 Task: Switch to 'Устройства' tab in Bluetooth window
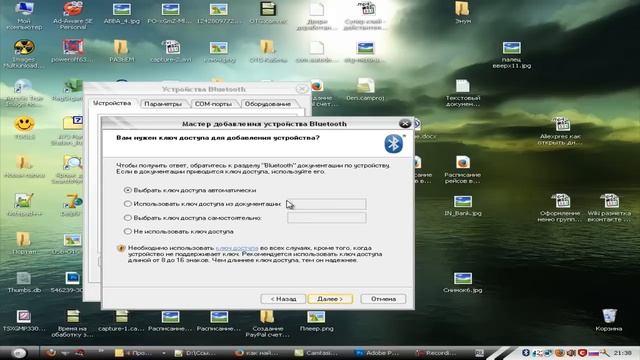[112, 103]
